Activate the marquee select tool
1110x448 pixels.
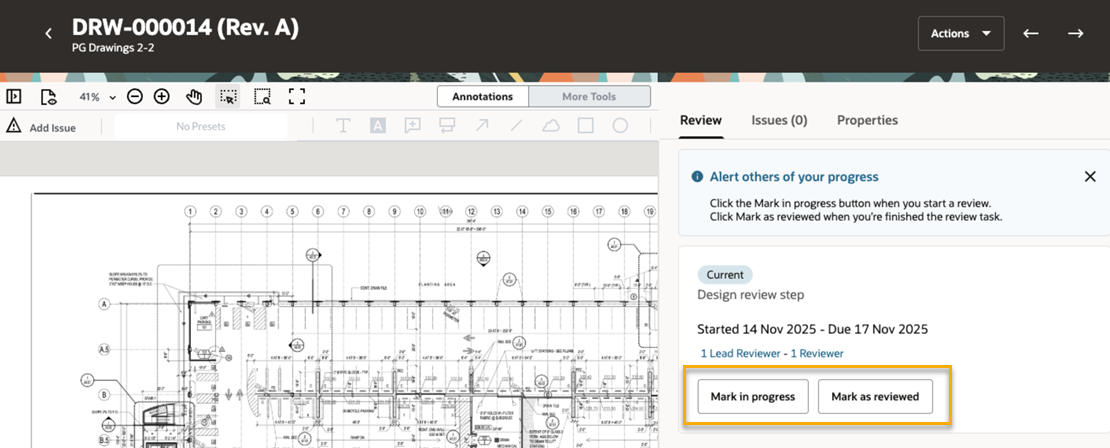pyautogui.click(x=229, y=97)
